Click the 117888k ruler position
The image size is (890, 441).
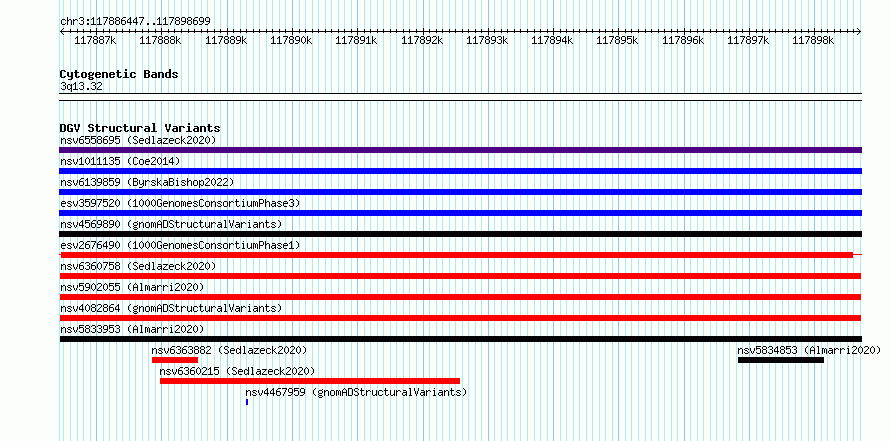[x=161, y=40]
